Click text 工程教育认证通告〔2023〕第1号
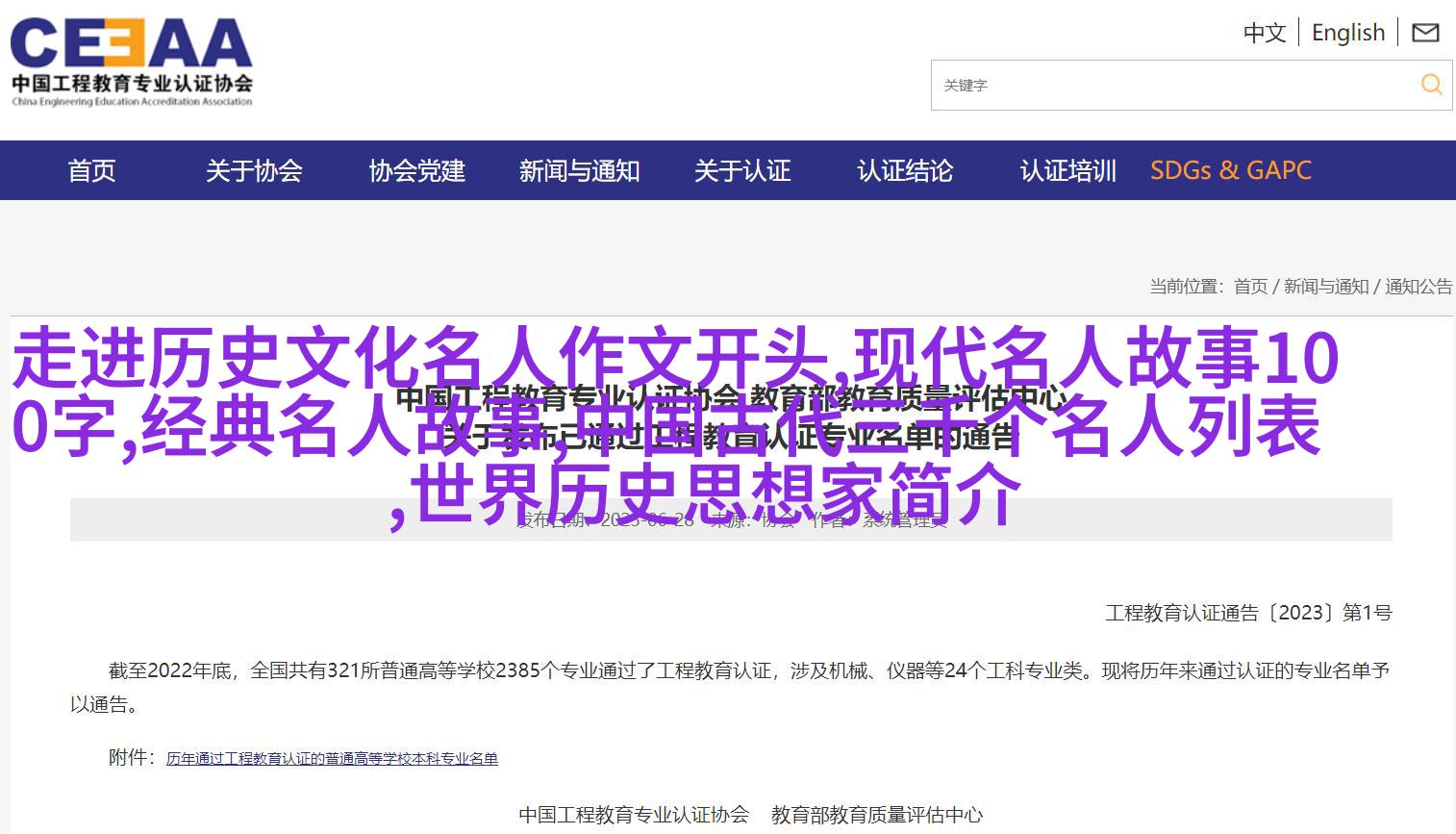The width and height of the screenshot is (1456, 834). point(1248,613)
